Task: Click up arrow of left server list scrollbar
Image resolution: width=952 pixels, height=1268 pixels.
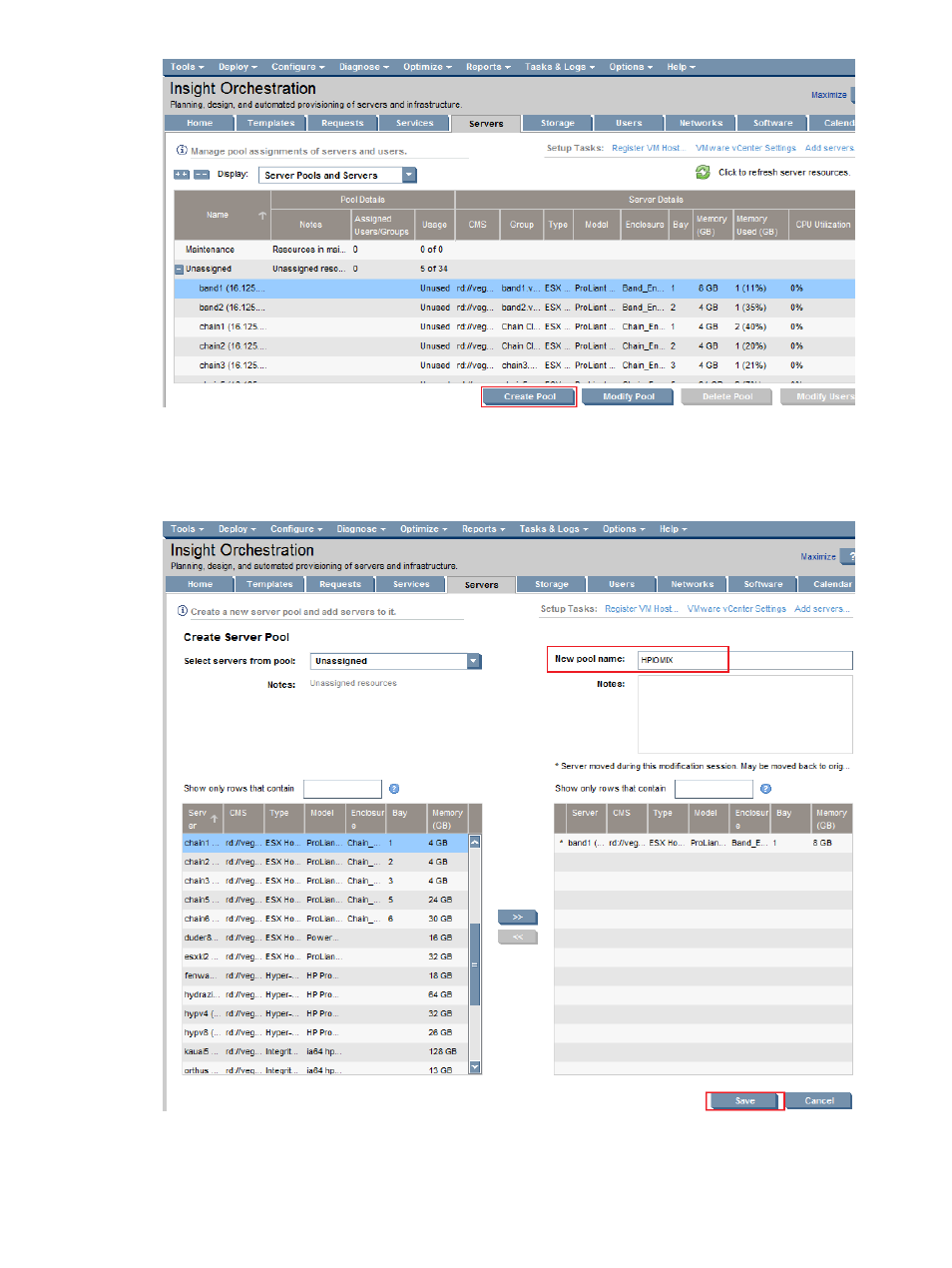Action: click(x=475, y=843)
